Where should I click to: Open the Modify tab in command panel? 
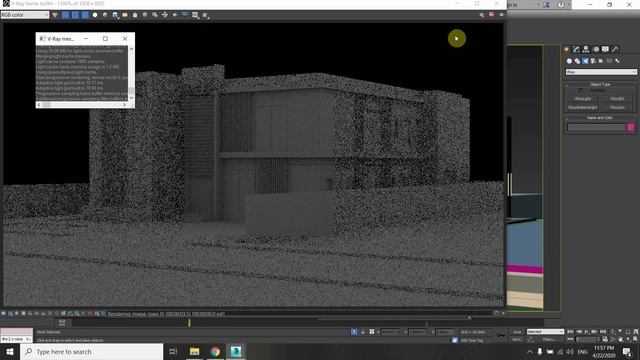coord(576,49)
